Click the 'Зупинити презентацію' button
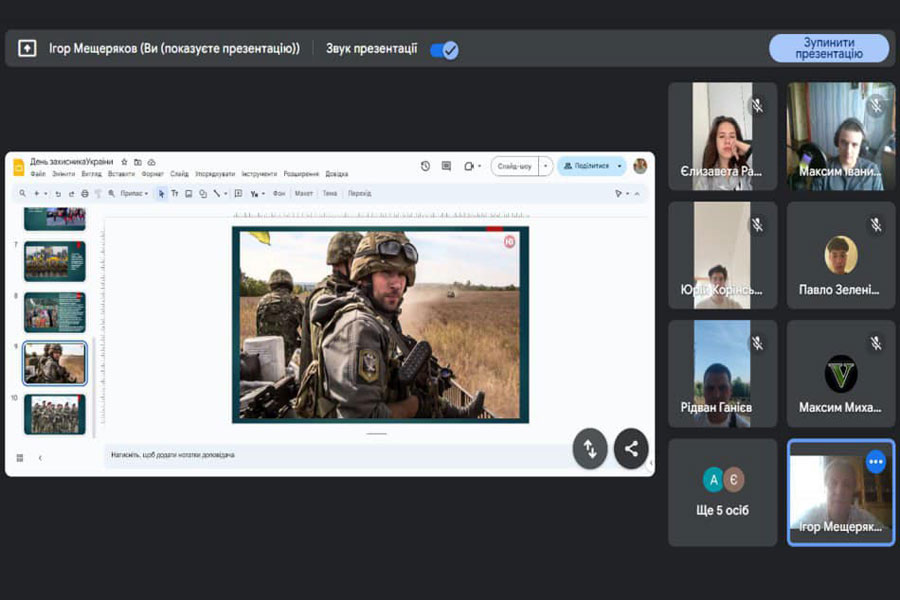This screenshot has height=600, width=900. tap(828, 48)
